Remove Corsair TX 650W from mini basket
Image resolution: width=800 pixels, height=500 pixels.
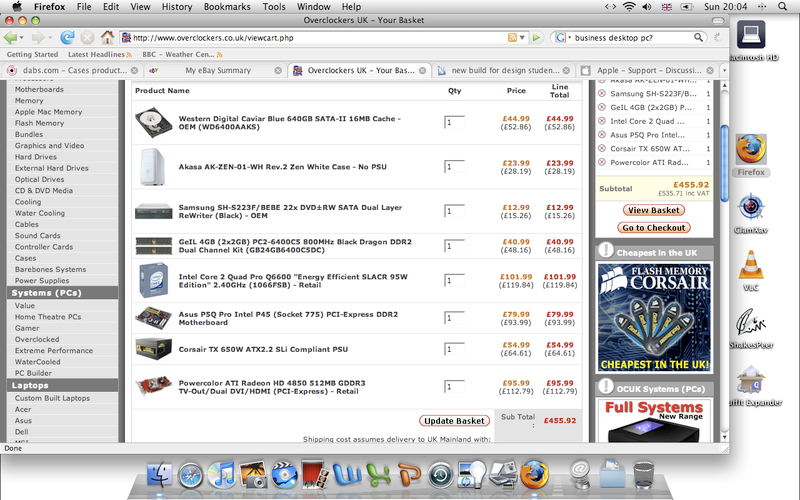click(602, 148)
